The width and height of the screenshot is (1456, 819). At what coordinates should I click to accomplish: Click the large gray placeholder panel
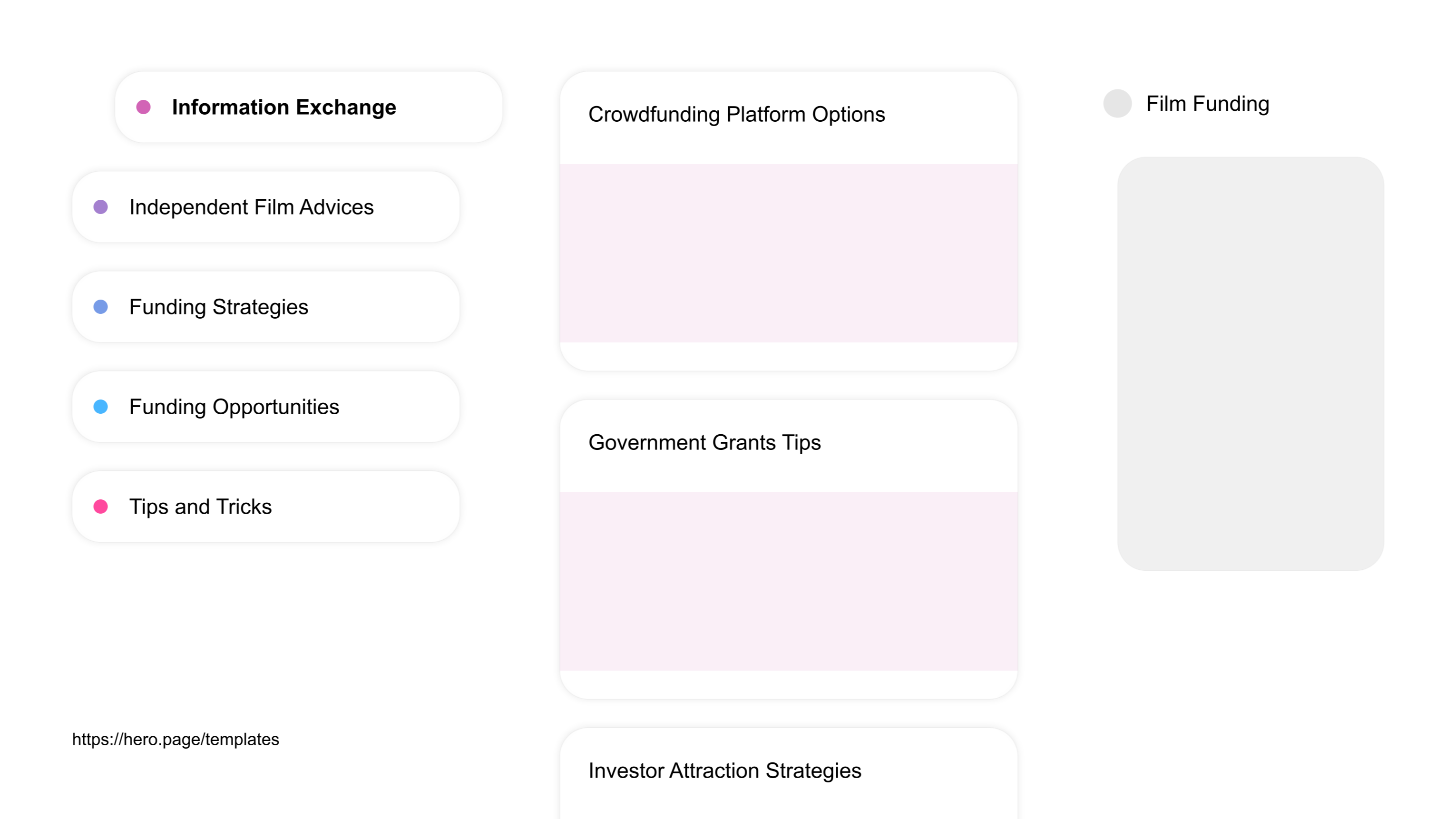click(1250, 363)
